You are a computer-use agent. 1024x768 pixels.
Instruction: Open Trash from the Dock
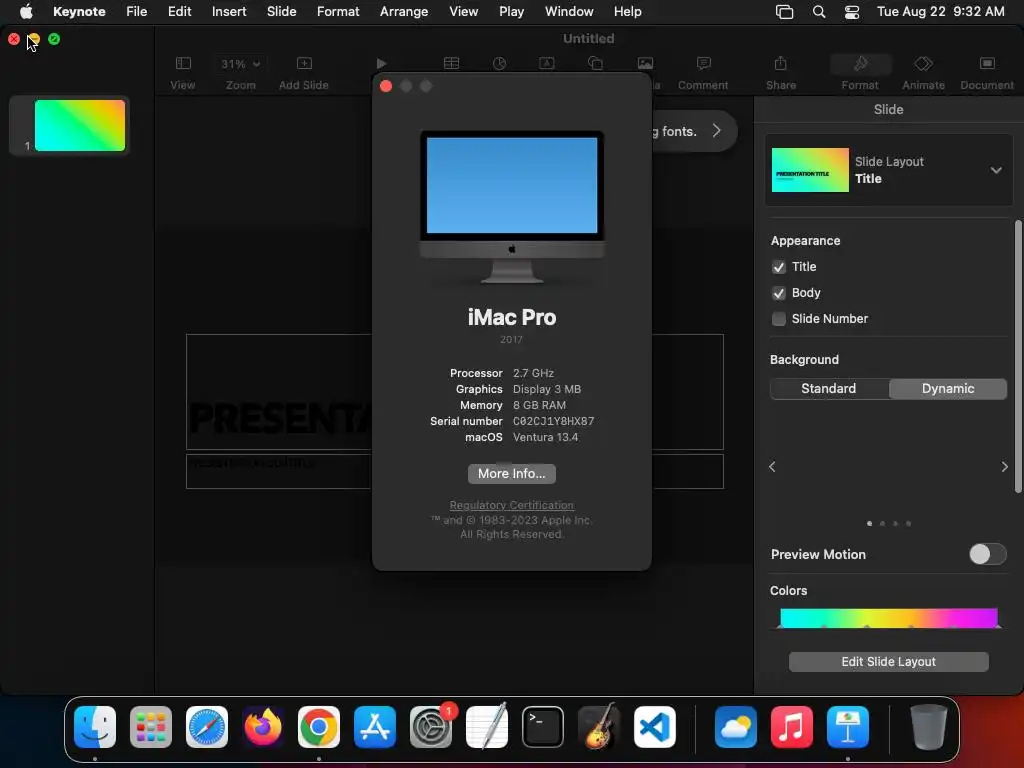point(928,727)
